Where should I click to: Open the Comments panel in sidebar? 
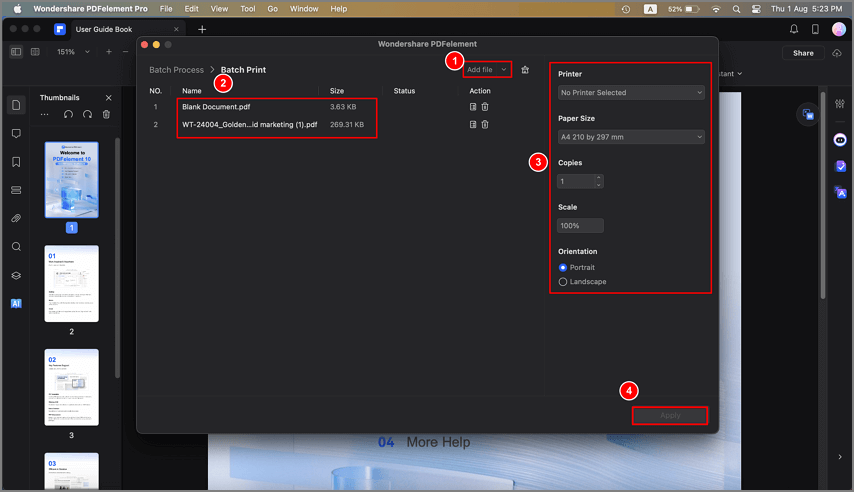pos(16,133)
